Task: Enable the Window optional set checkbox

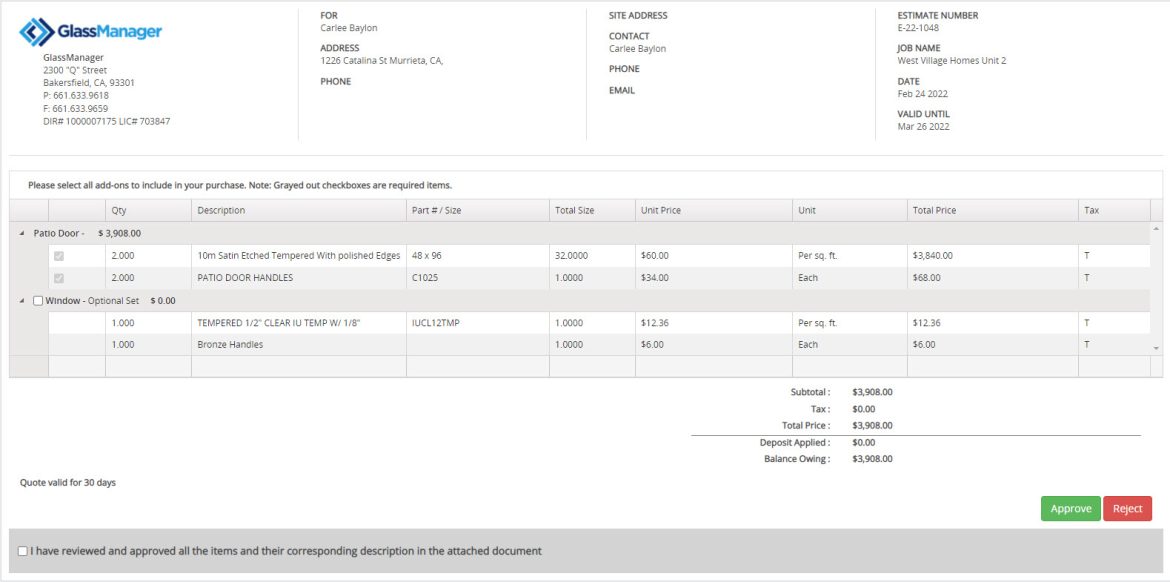Action: (x=38, y=300)
